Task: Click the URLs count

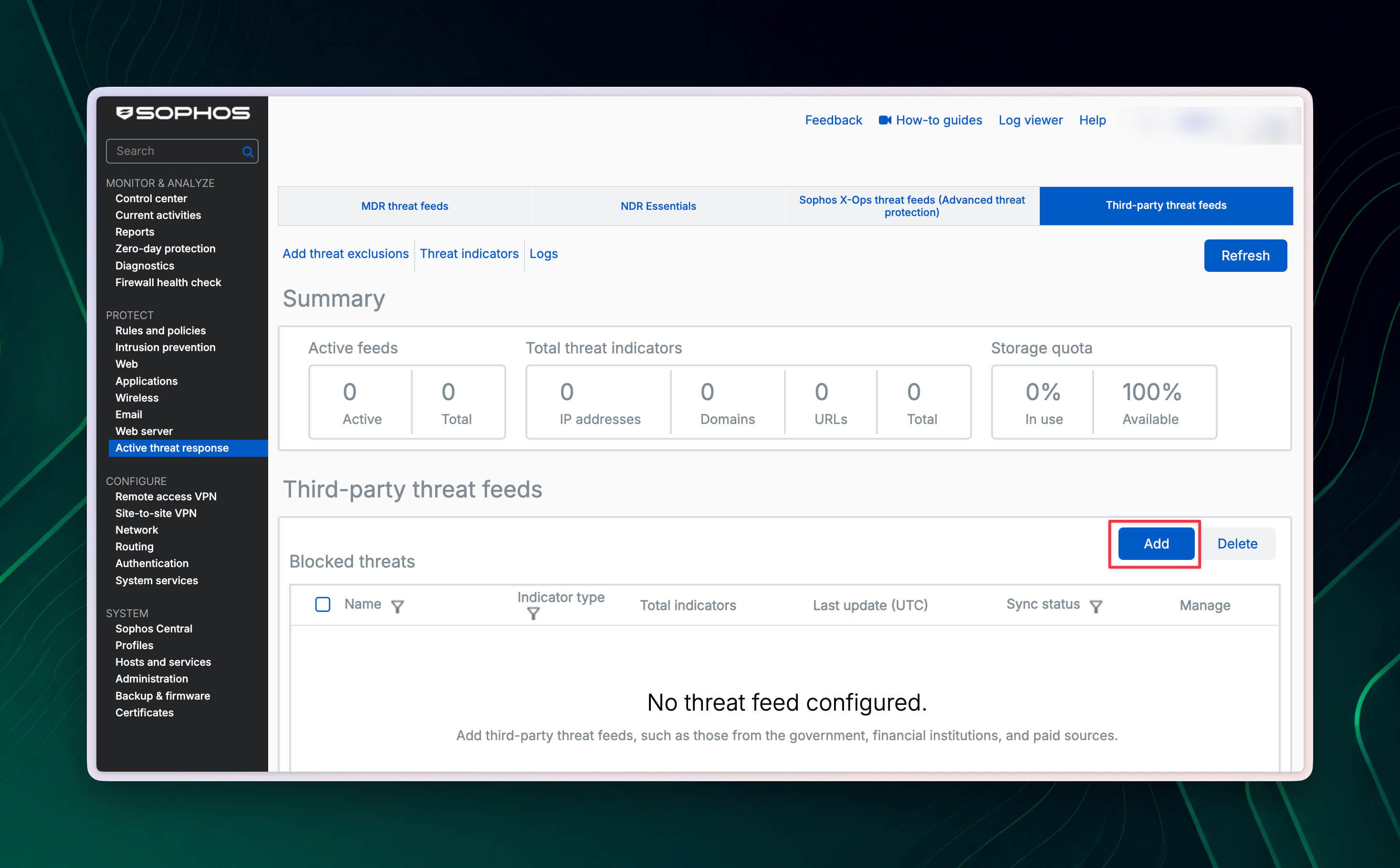Action: tap(822, 392)
